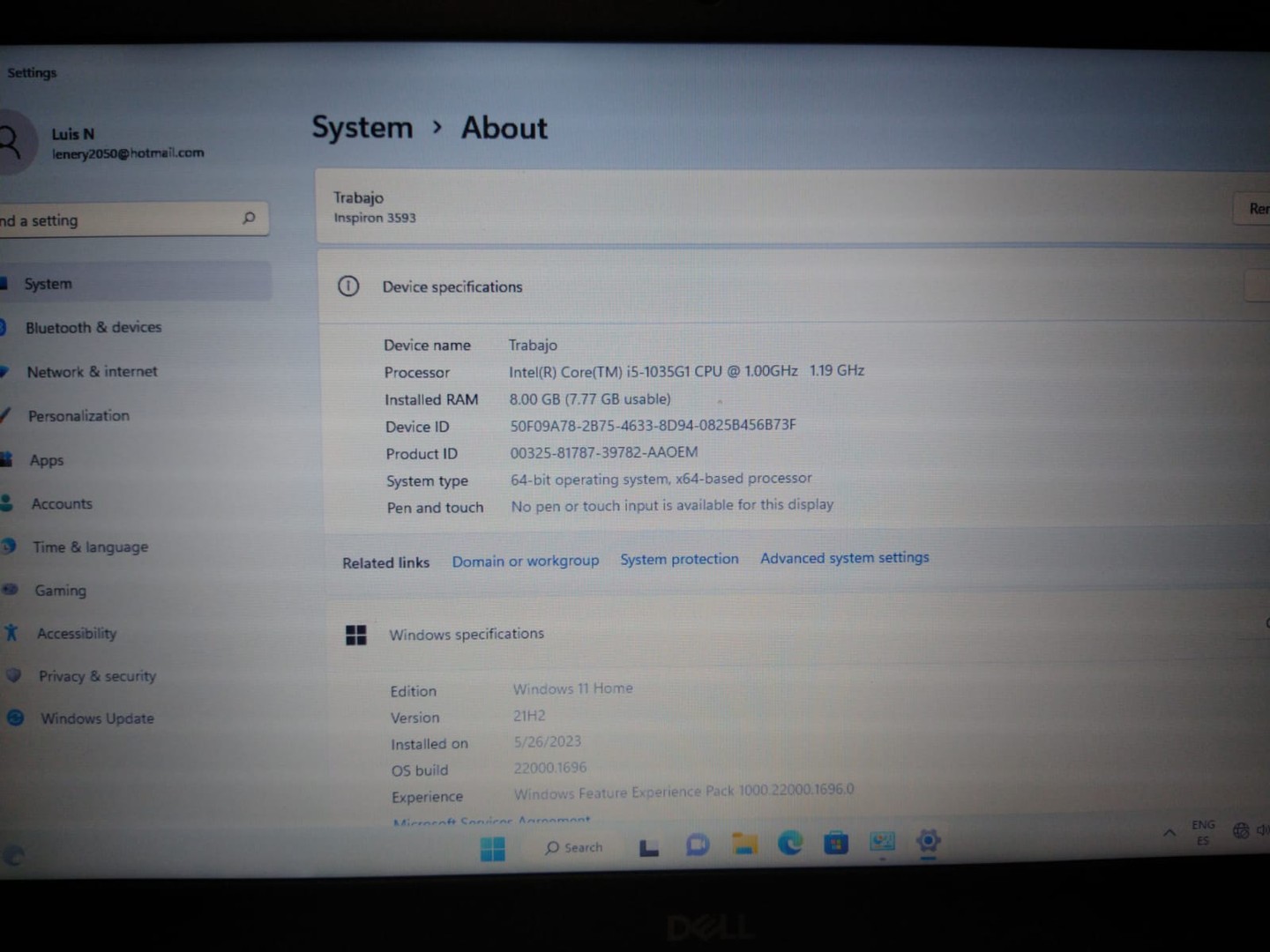Open Domain or workgroup link
Image resolution: width=1270 pixels, height=952 pixels.
(x=526, y=561)
